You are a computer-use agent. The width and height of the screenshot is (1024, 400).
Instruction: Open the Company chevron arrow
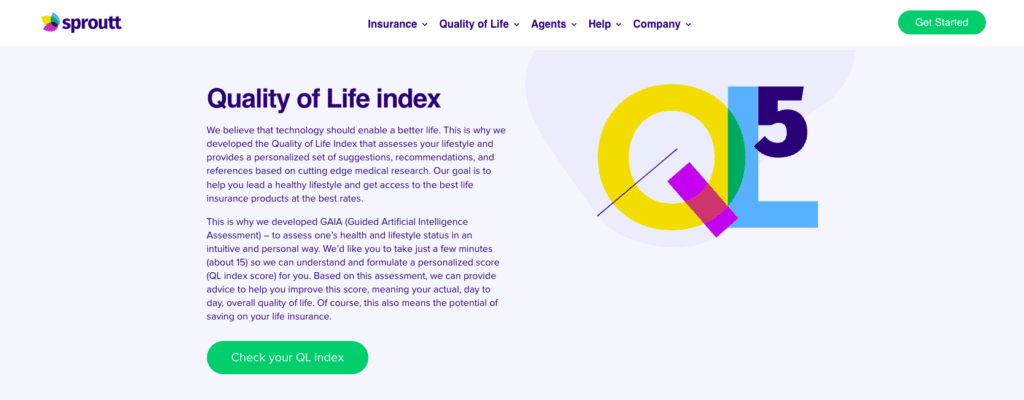[688, 24]
